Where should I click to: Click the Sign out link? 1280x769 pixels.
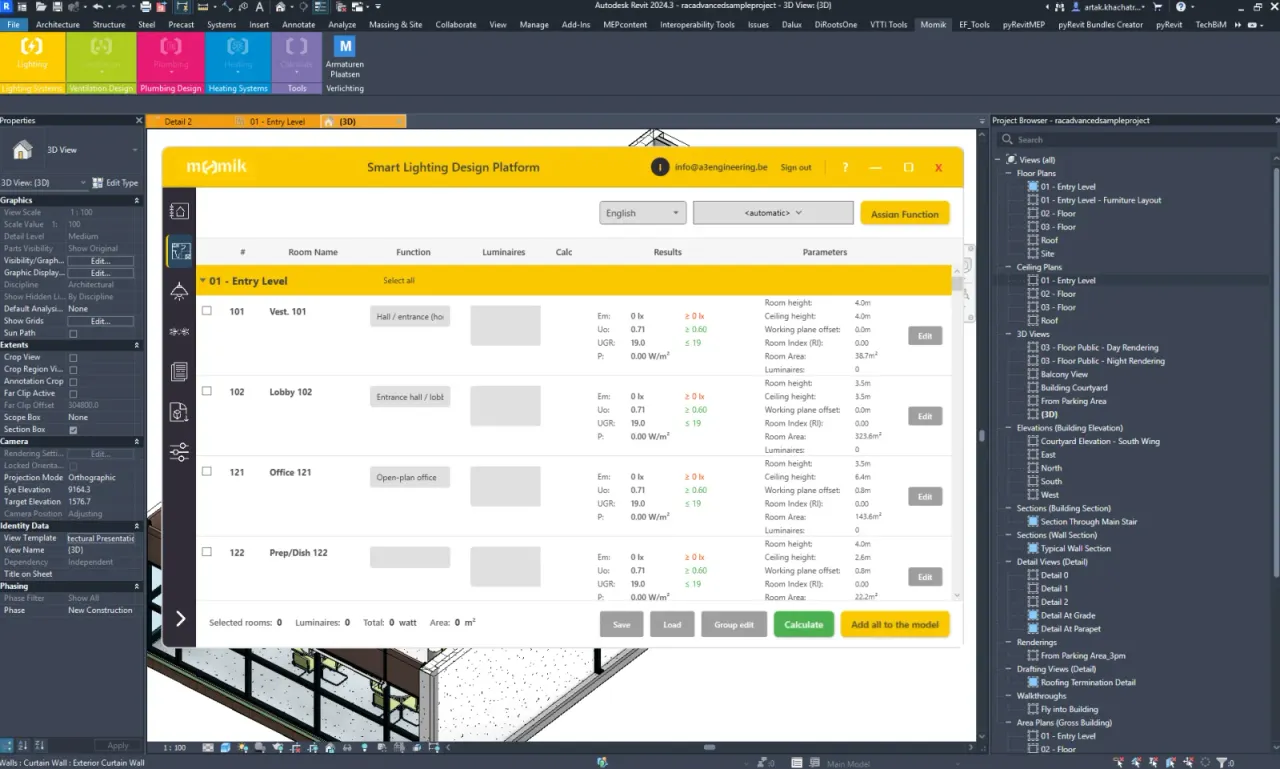(x=796, y=167)
